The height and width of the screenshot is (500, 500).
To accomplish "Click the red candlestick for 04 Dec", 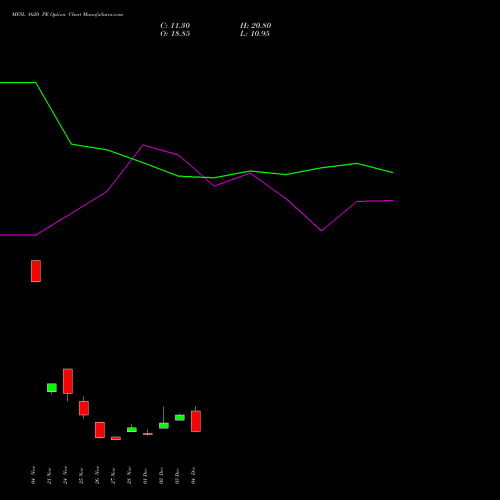I will (196, 421).
